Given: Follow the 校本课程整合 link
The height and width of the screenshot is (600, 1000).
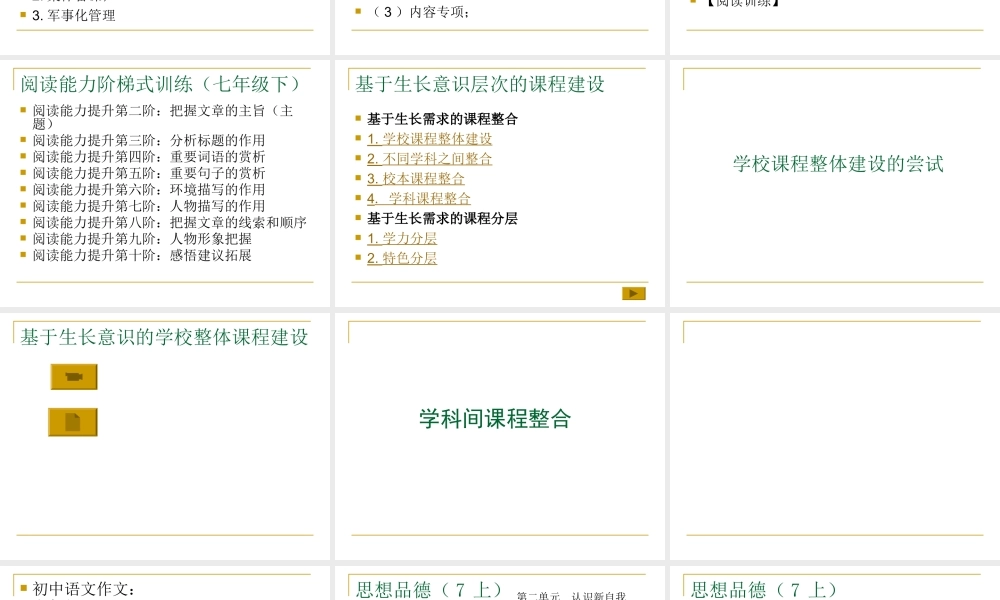Looking at the screenshot, I should click(413, 178).
